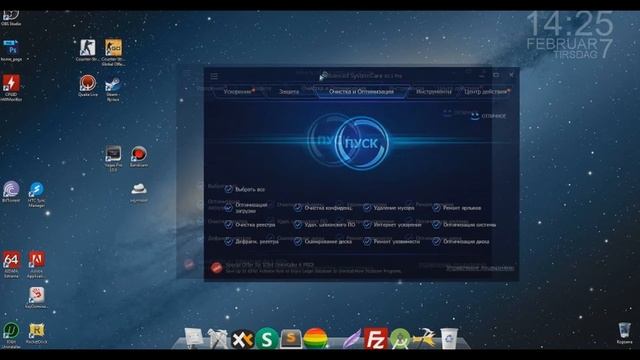Toggle the Интернет ускорение checkbox
The width and height of the screenshot is (640, 360).
(367, 224)
